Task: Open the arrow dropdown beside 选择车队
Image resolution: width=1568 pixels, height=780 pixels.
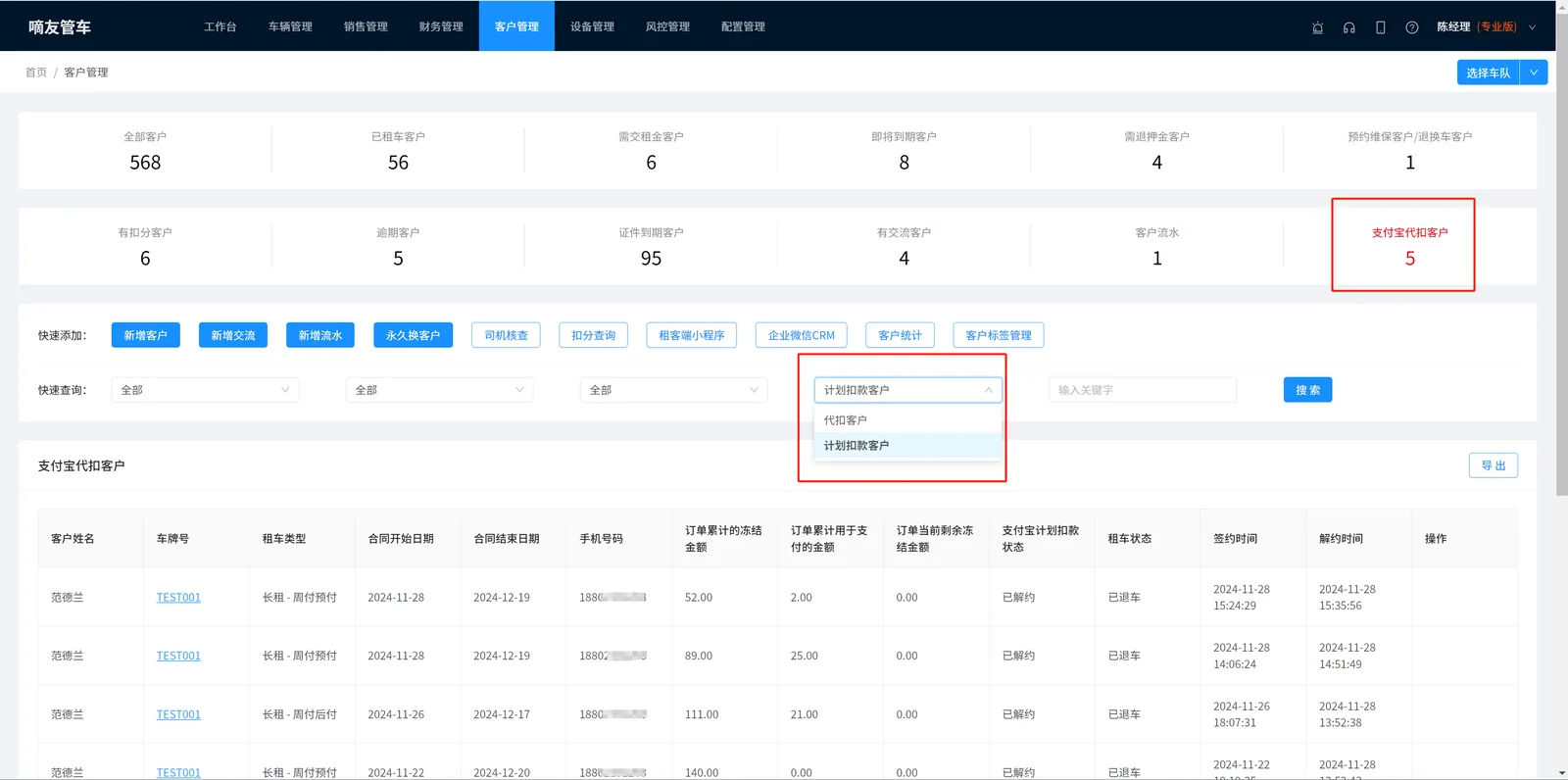Action: tap(1534, 73)
